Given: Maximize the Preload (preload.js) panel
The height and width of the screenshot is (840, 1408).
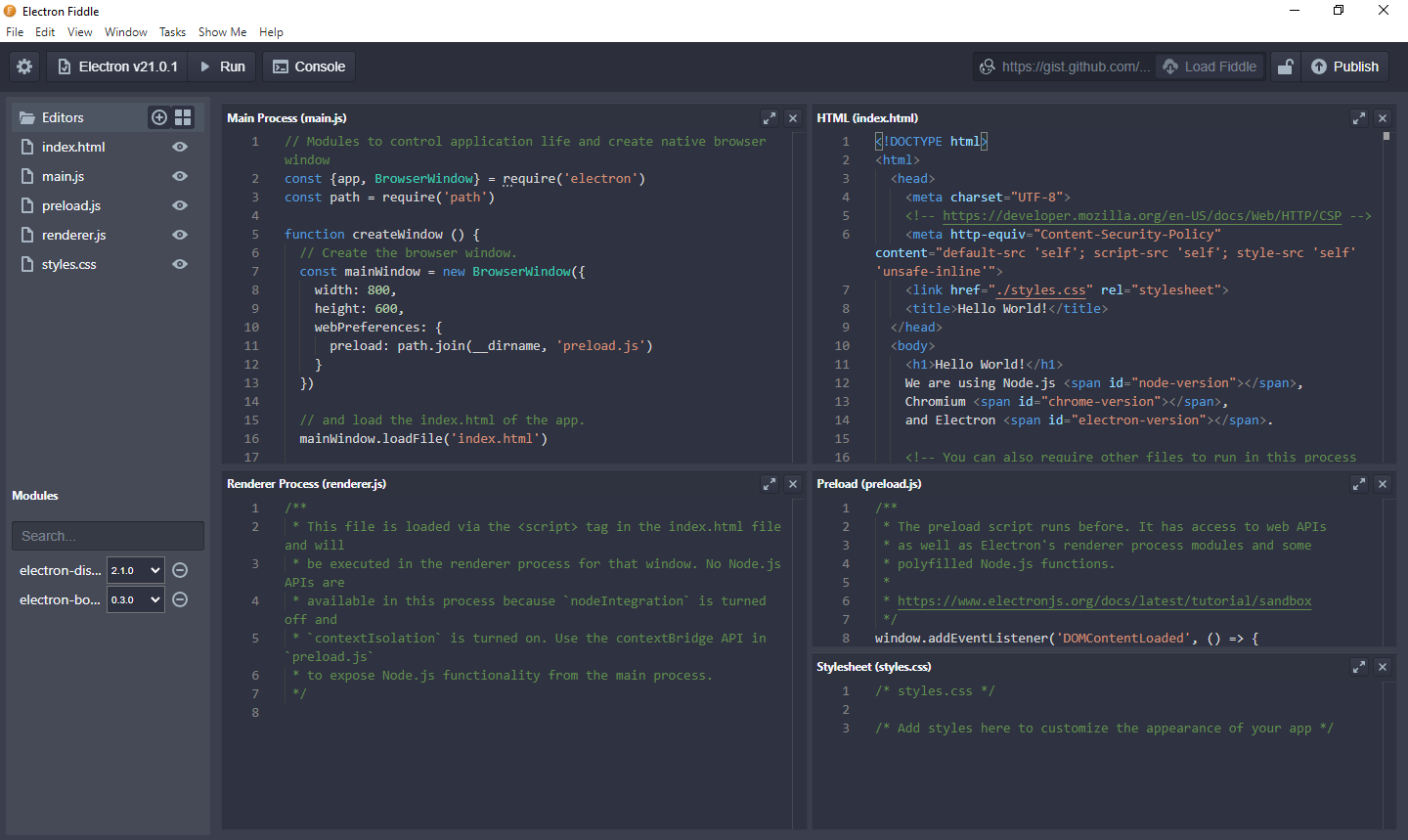Looking at the screenshot, I should coord(1359,483).
